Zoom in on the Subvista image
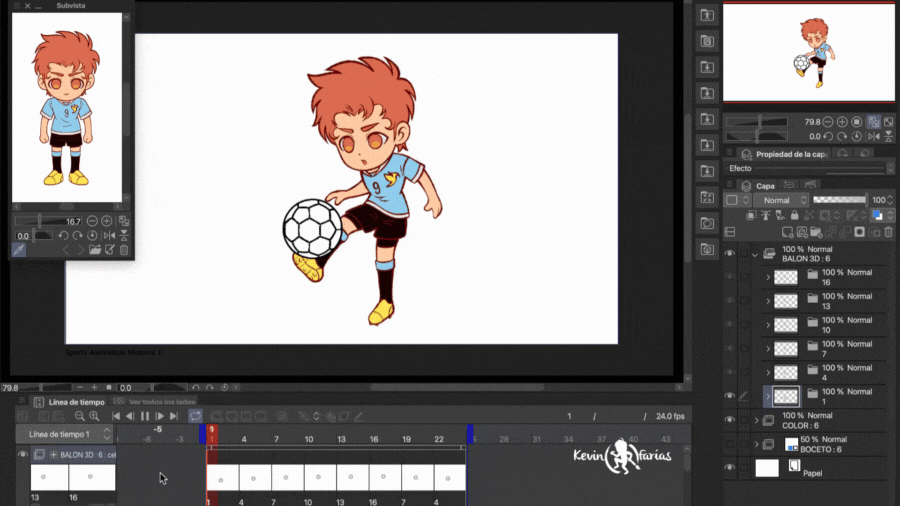Screen dimensions: 900x506 click(x=107, y=221)
